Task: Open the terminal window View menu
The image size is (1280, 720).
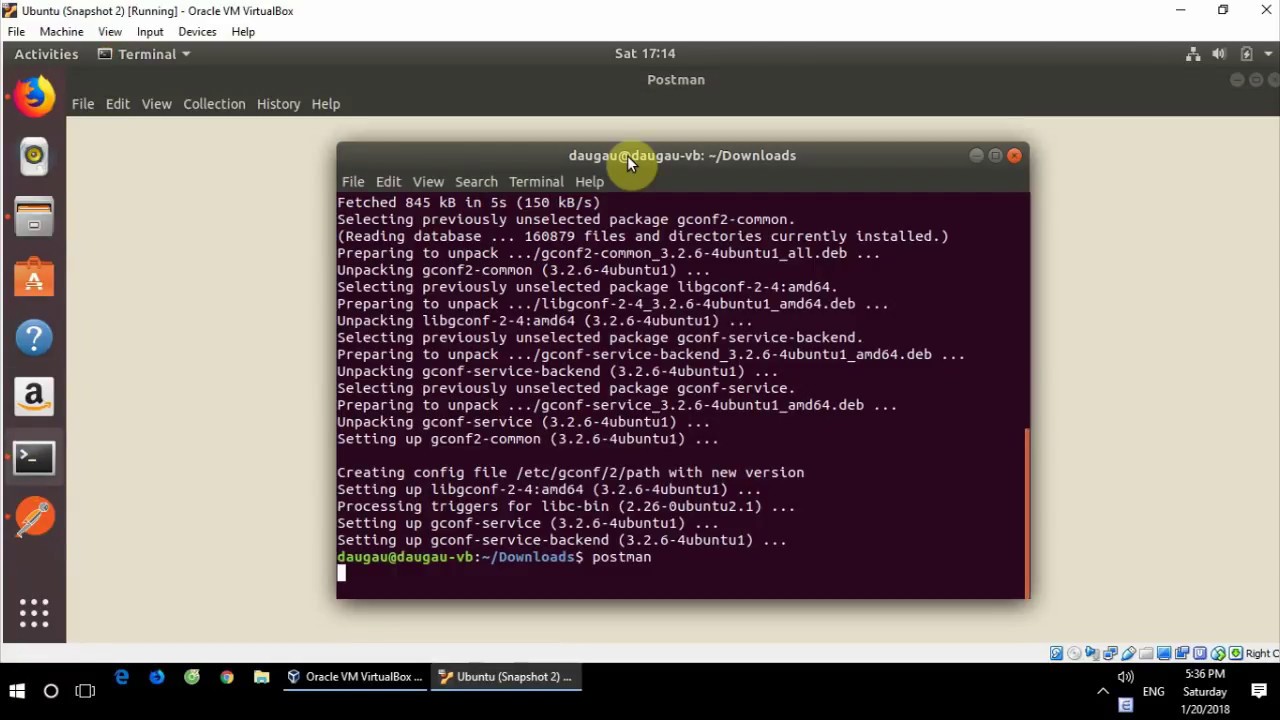Action: click(x=428, y=182)
